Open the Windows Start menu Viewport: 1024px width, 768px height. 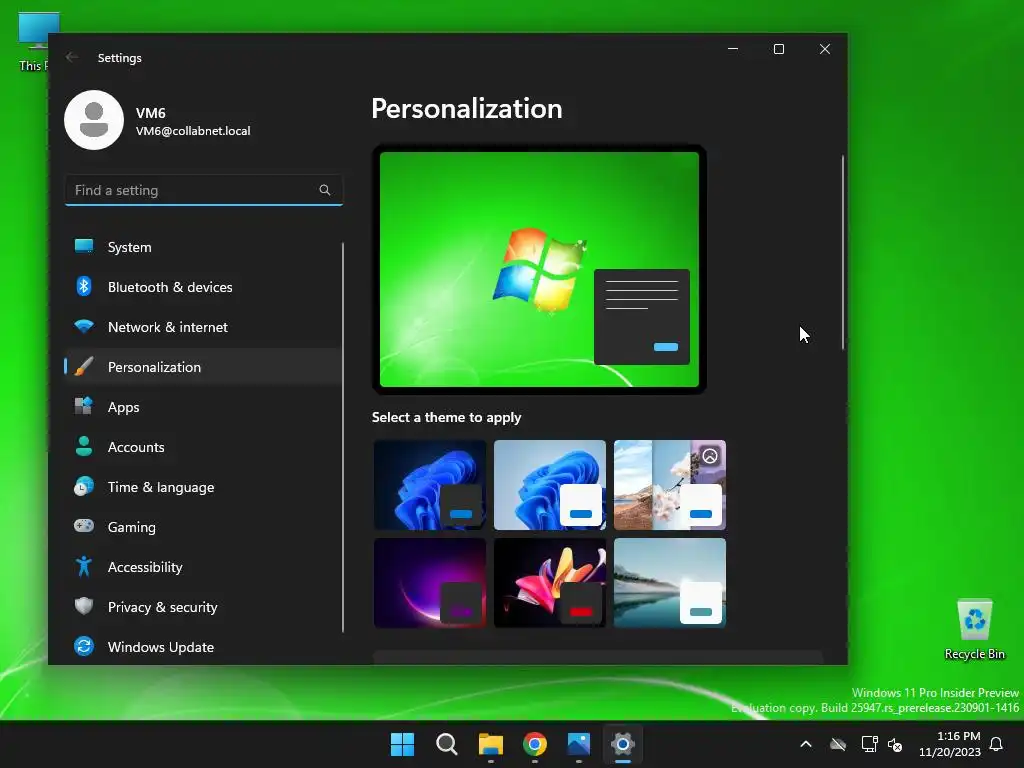[x=402, y=744]
